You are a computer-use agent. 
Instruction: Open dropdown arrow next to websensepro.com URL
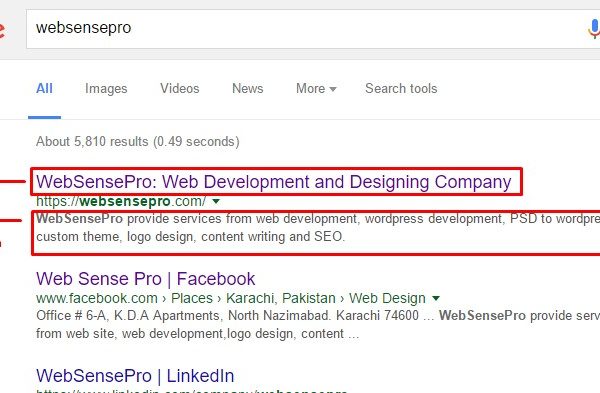click(216, 201)
